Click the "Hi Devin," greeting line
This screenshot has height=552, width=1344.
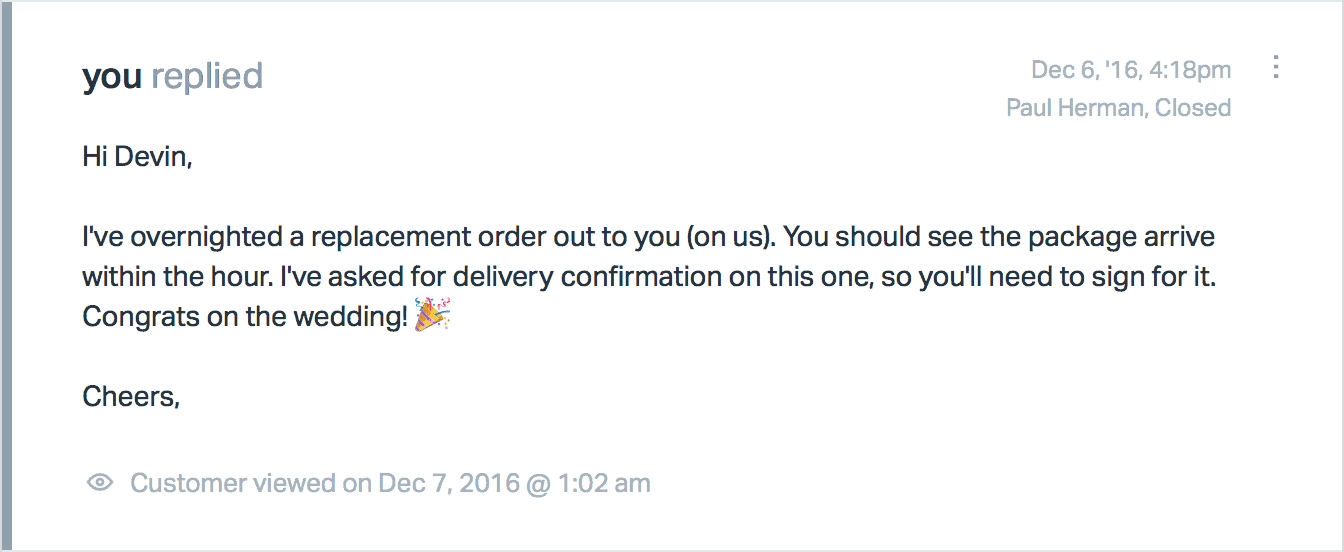[137, 157]
